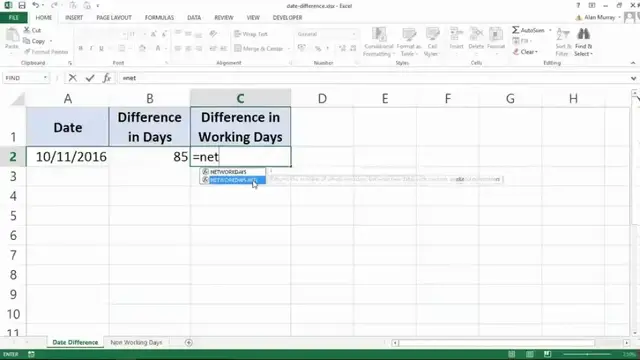
Task: Activate Format Painter
Action: (x=46, y=52)
